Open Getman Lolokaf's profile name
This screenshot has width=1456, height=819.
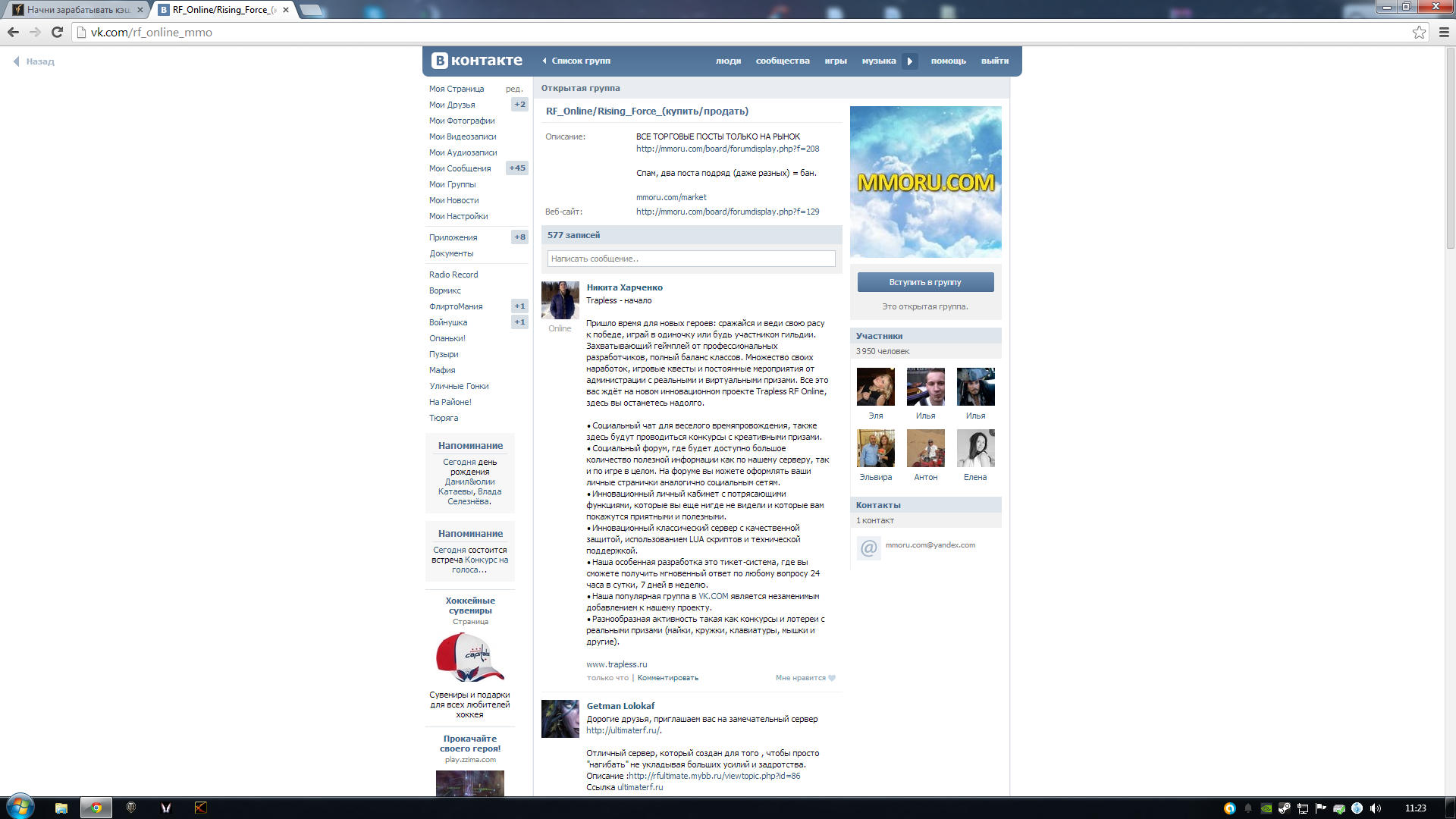[x=620, y=706]
